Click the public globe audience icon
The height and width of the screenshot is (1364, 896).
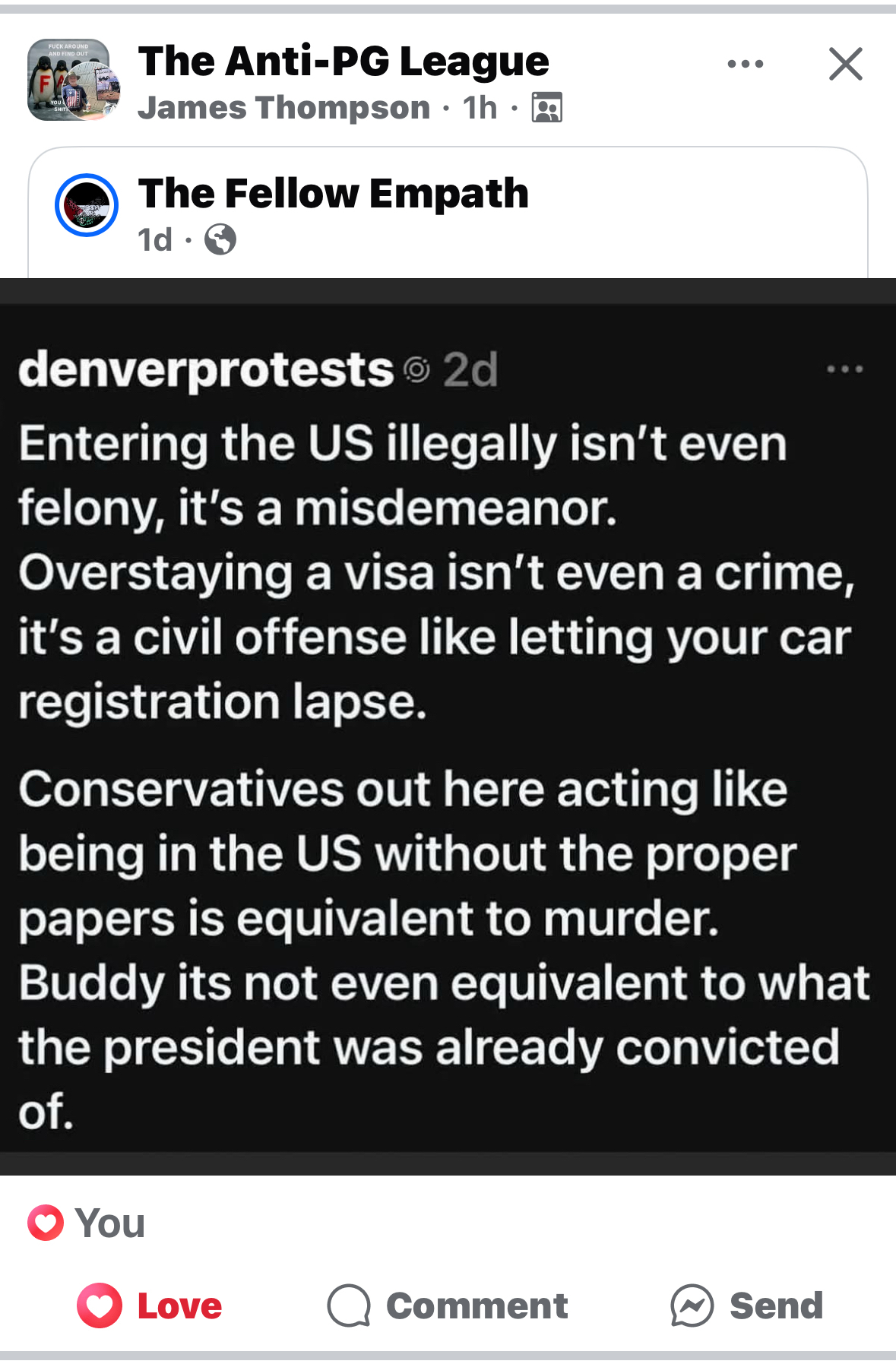[220, 240]
